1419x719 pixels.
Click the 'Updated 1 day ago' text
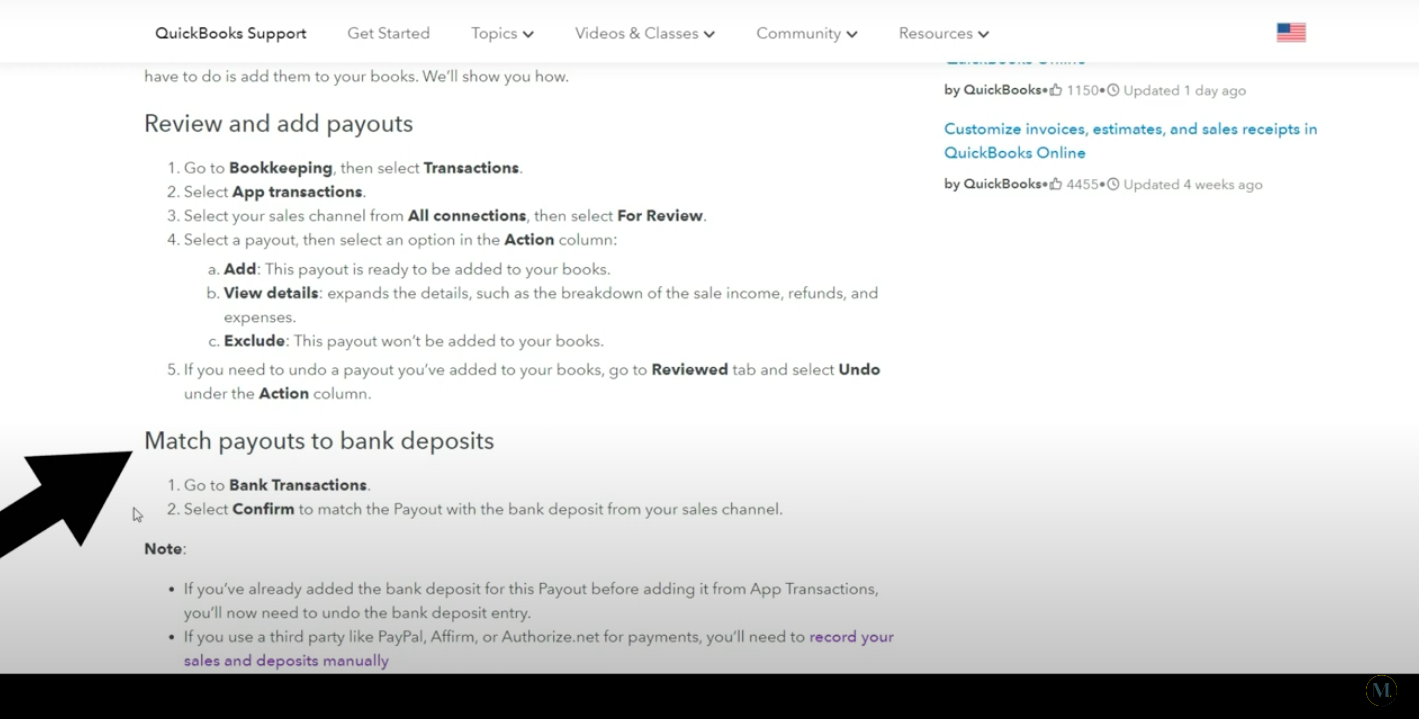click(1185, 90)
